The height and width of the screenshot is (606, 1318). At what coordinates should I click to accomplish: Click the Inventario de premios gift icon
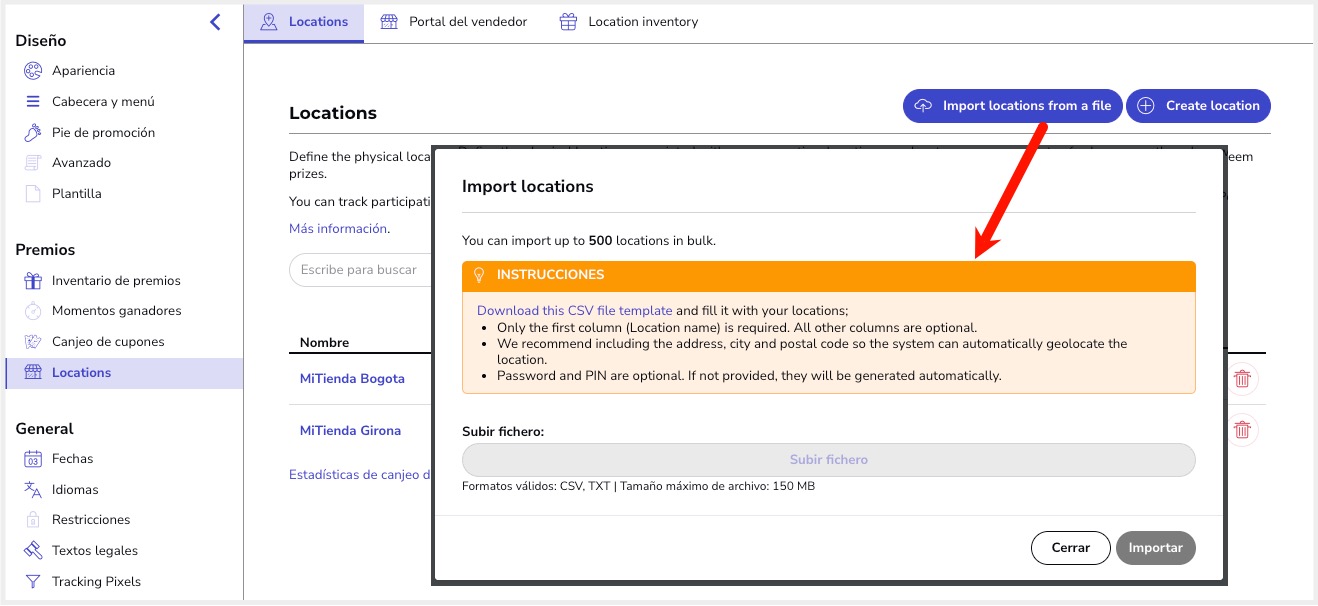click(33, 281)
